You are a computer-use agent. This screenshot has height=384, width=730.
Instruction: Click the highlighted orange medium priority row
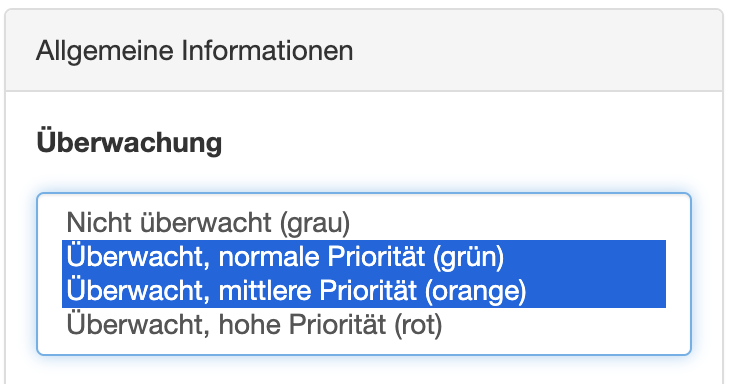pyautogui.click(x=364, y=291)
